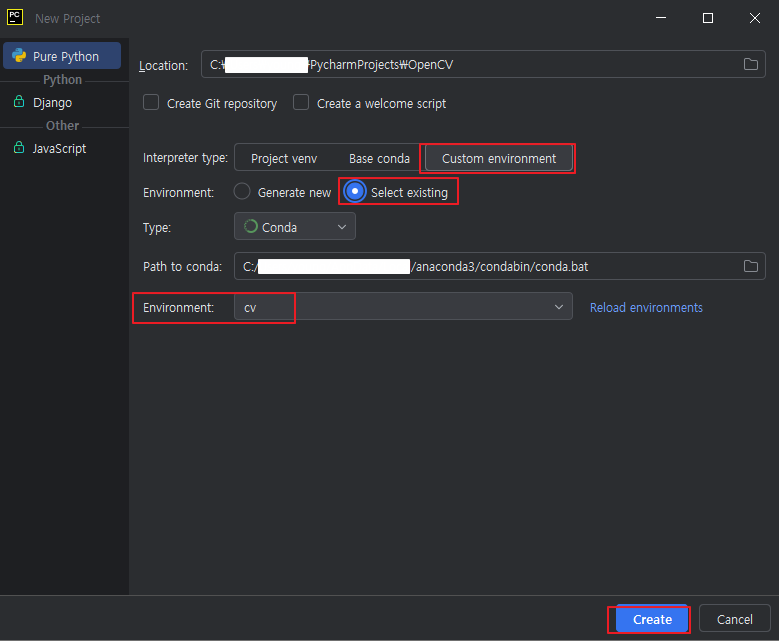Screen dimensions: 779x641
Task: Minimize the New Project window
Action: tap(661, 18)
